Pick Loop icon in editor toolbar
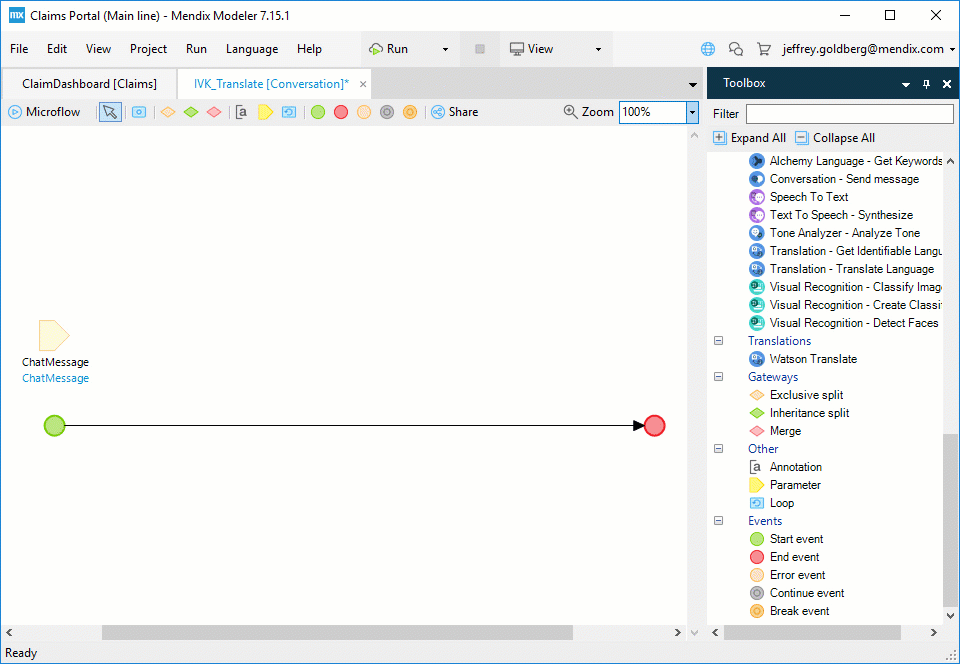The image size is (960, 664). pyautogui.click(x=289, y=112)
